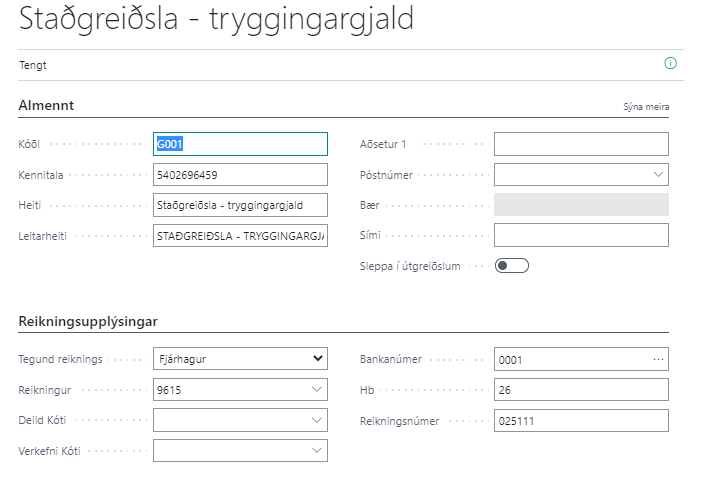This screenshot has width=713, height=479.
Task: Click the Hb field
Action: tap(581, 390)
